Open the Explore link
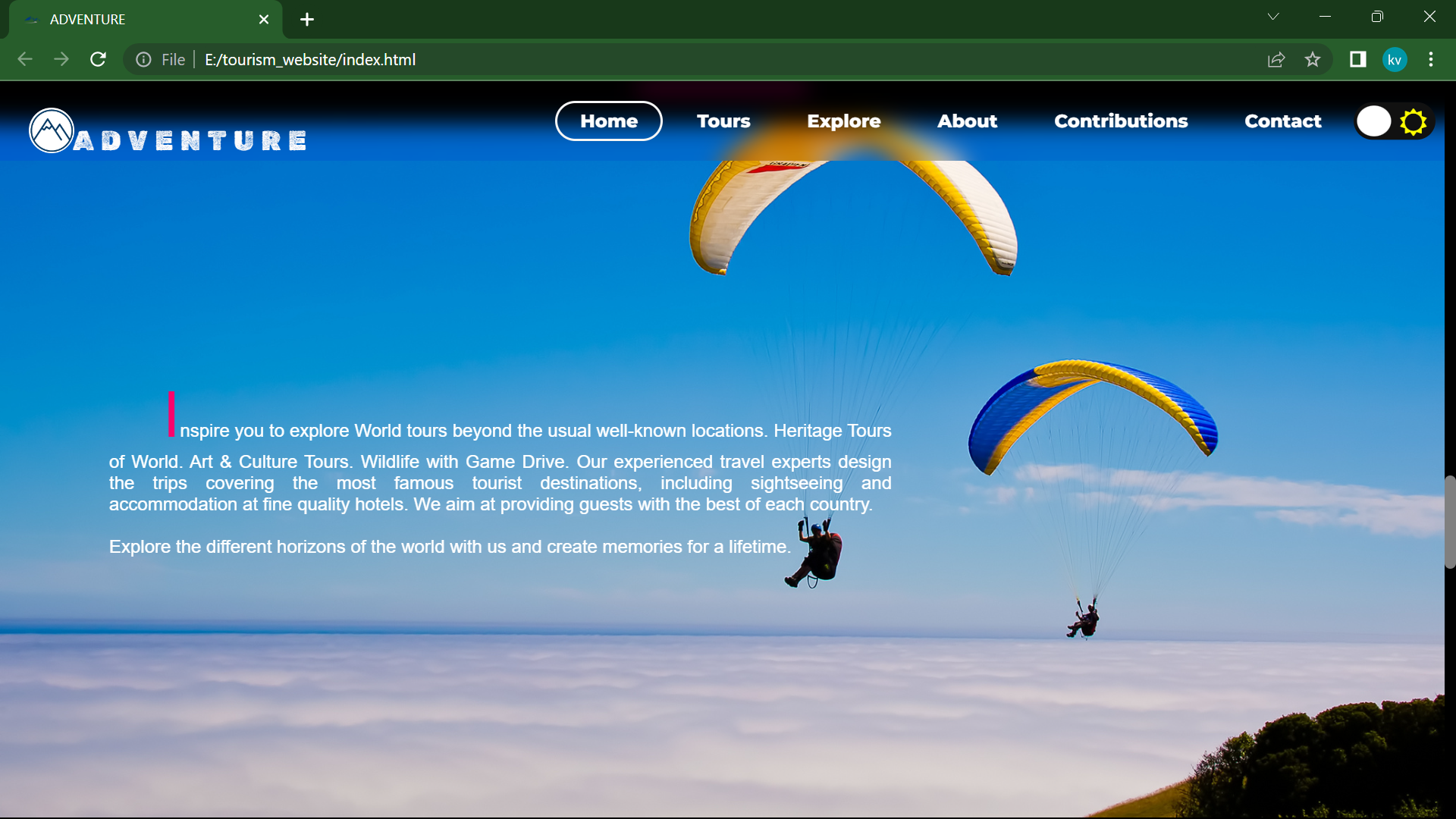 (843, 121)
